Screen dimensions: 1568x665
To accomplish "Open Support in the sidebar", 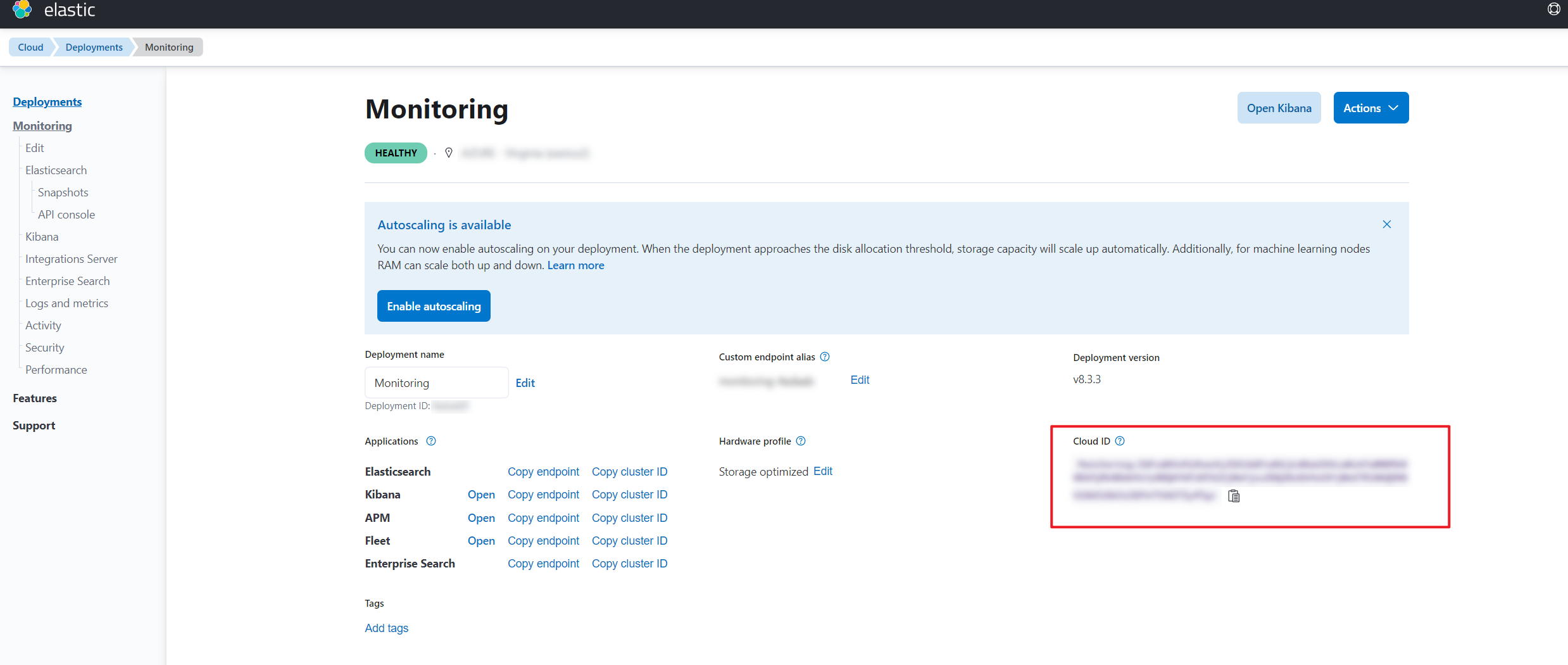I will point(34,426).
